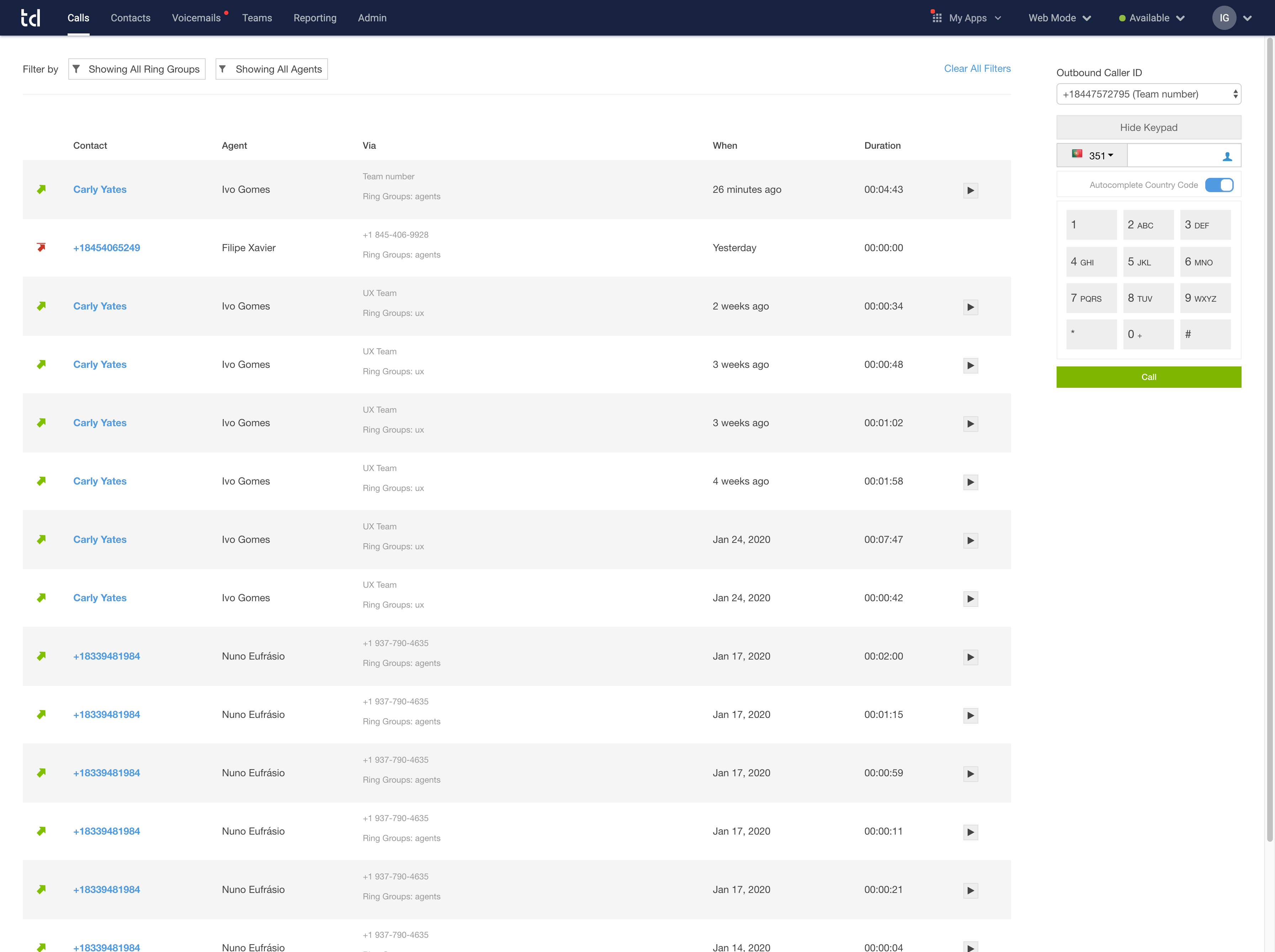Click the td logo icon
This screenshot has height=952, width=1275.
pos(31,18)
